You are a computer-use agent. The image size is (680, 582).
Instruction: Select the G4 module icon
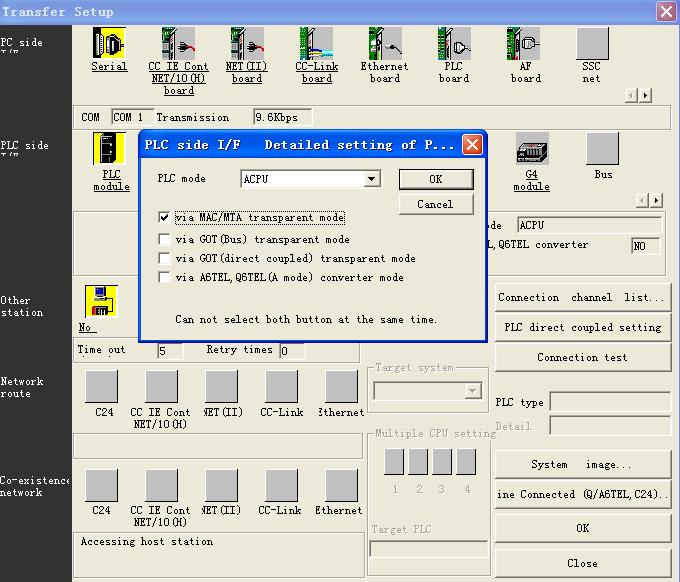(x=531, y=150)
